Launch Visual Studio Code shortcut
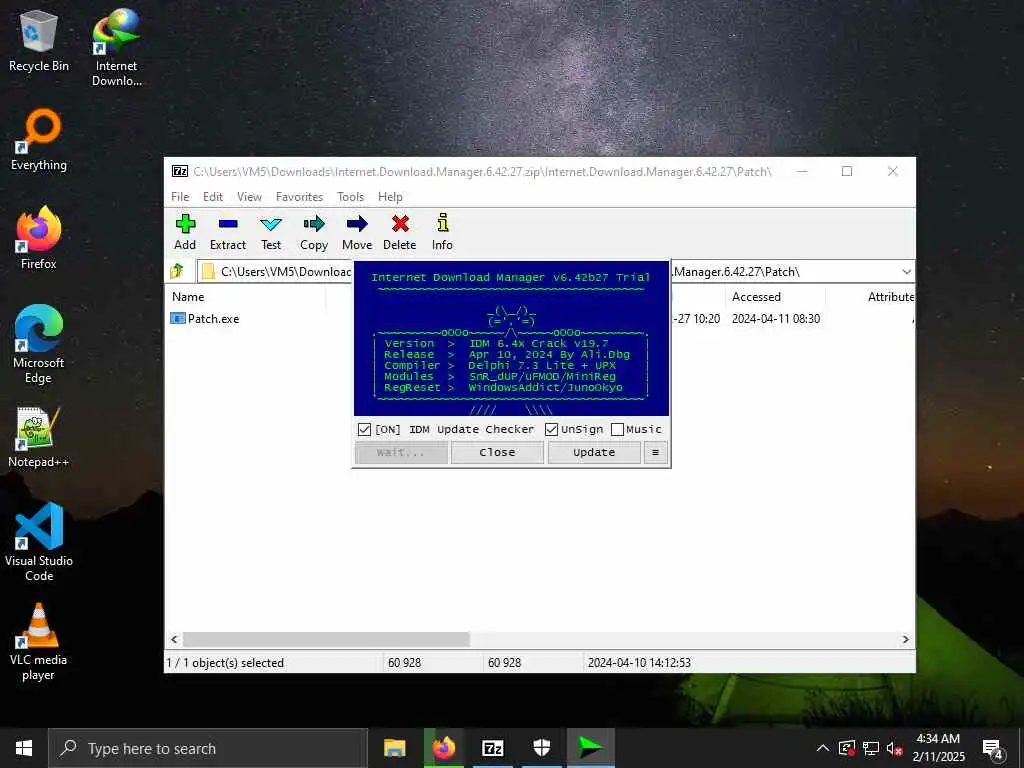 pos(39,542)
